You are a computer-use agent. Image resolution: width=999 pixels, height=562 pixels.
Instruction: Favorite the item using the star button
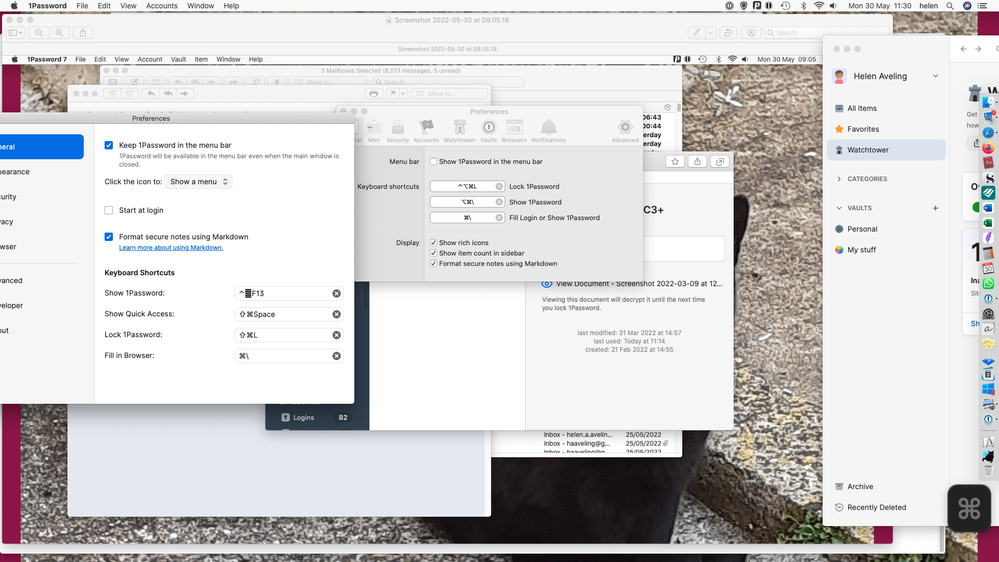click(675, 161)
